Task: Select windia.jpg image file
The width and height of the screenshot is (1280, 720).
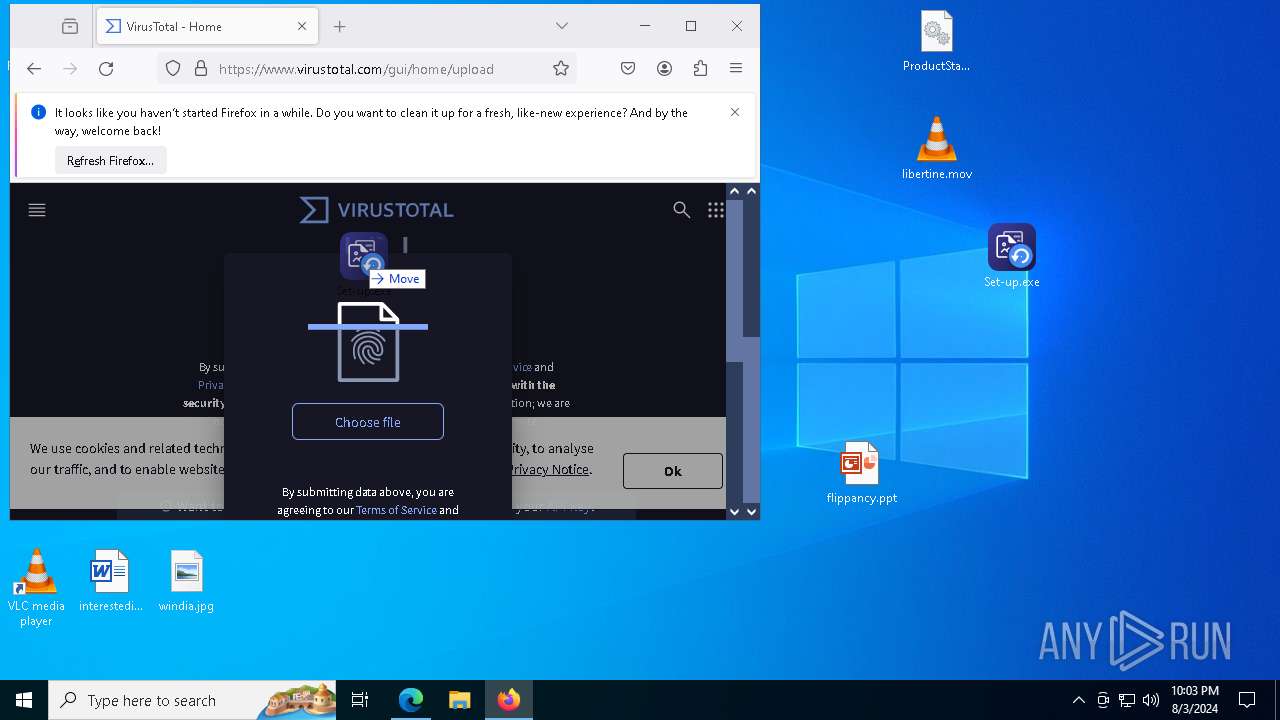Action: coord(186,580)
